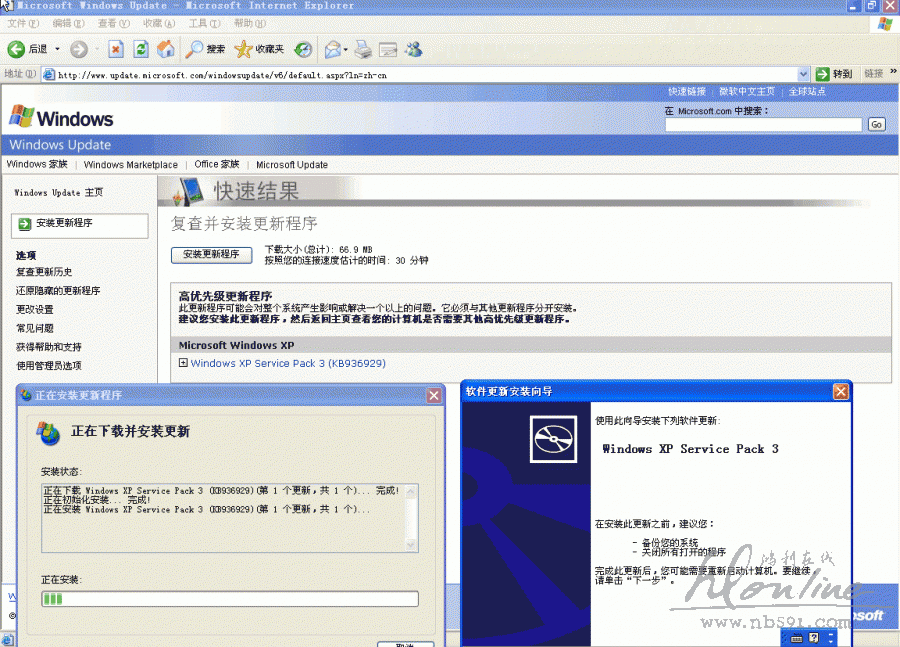Click the green arrow icon beside 安装更新程序 in sidebar
This screenshot has height=647, width=900.
24,224
